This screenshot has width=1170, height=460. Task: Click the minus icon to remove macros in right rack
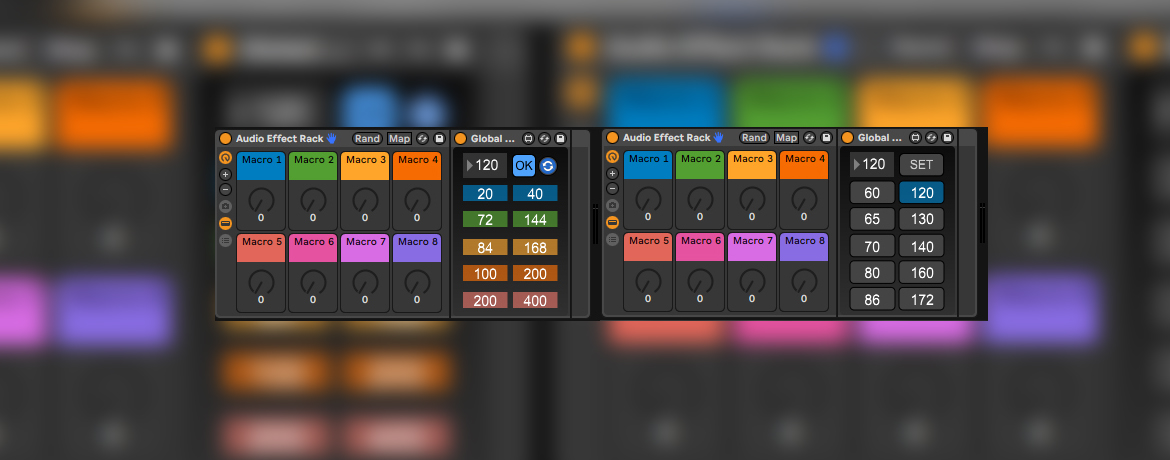pyautogui.click(x=612, y=189)
